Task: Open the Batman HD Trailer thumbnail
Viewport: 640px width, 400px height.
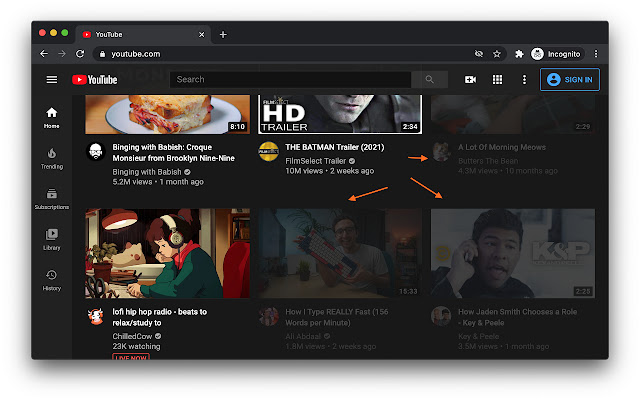Action: click(340, 114)
